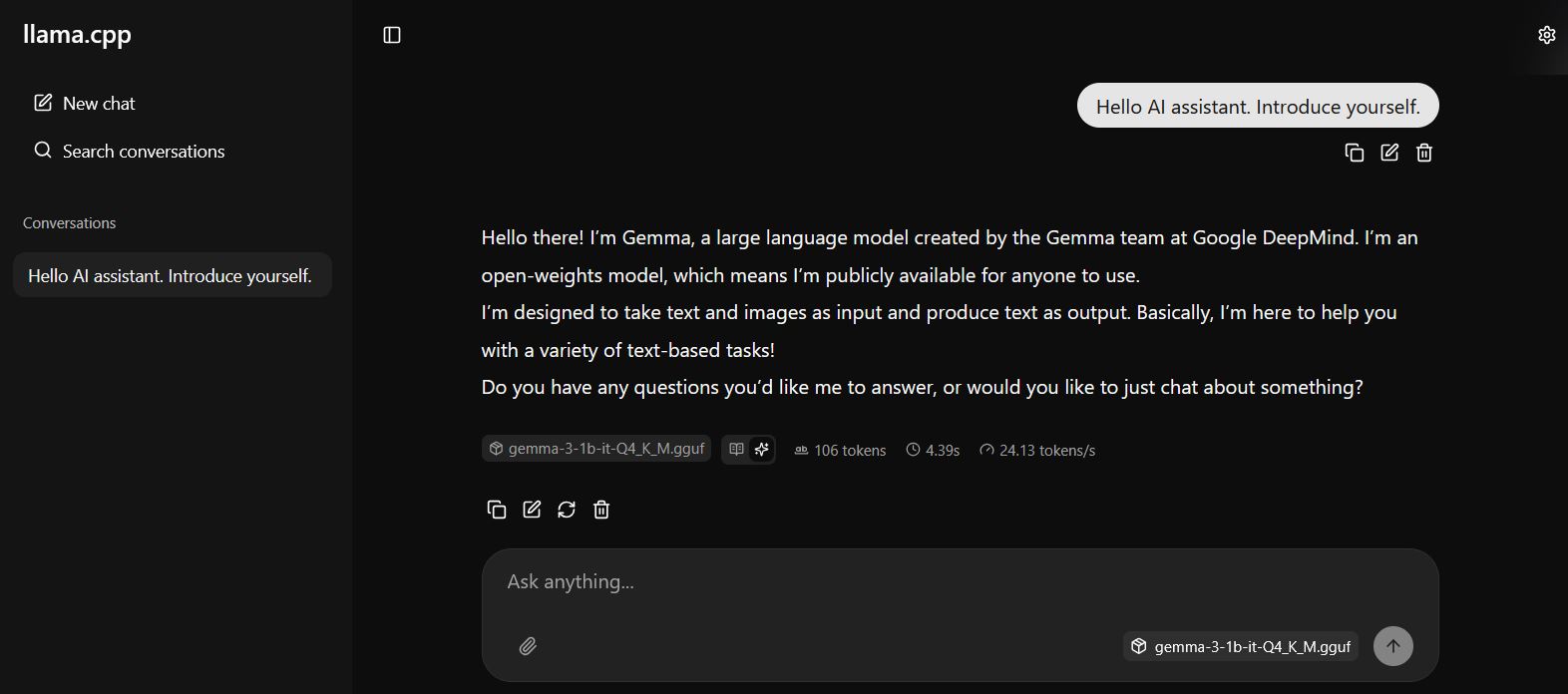Start a New chat
1568x694 pixels.
pyautogui.click(x=85, y=104)
